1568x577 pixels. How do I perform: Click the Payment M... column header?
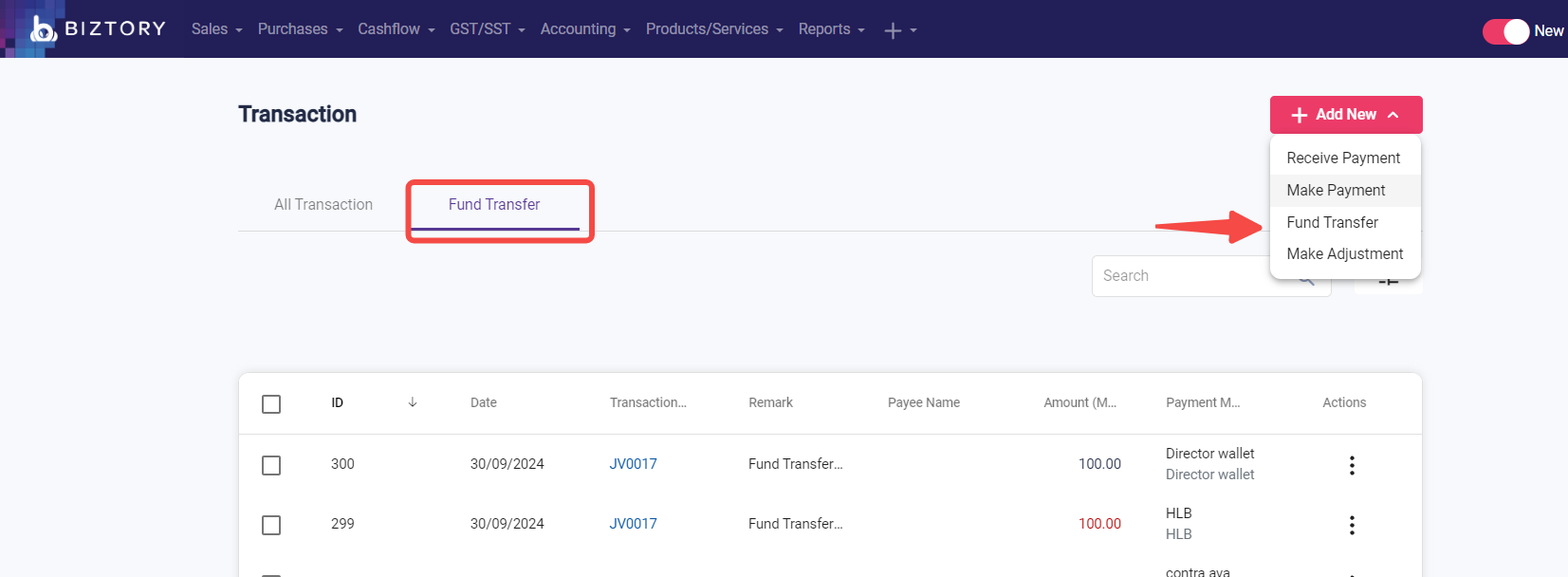point(1203,402)
